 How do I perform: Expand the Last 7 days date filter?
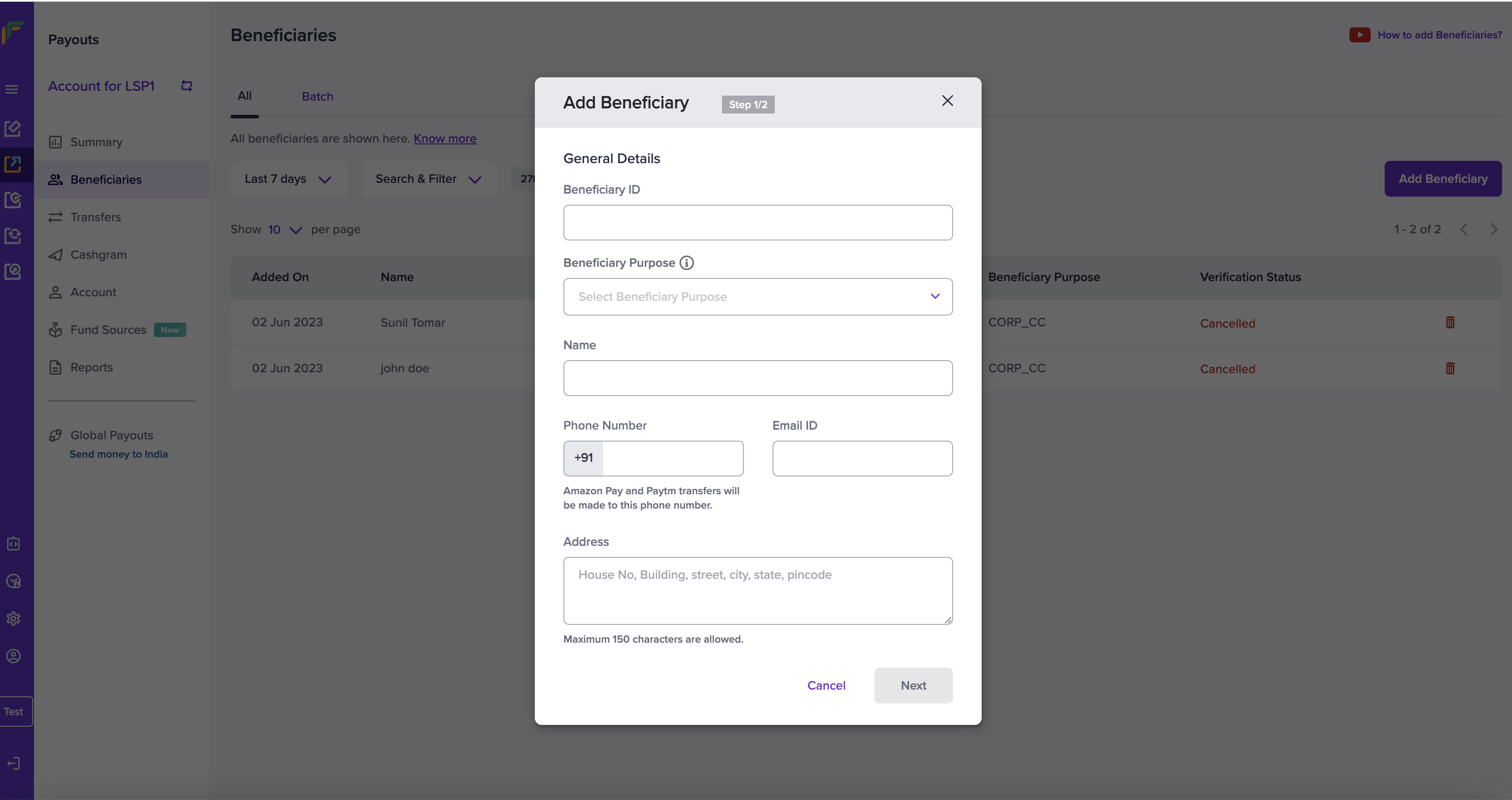click(x=288, y=179)
